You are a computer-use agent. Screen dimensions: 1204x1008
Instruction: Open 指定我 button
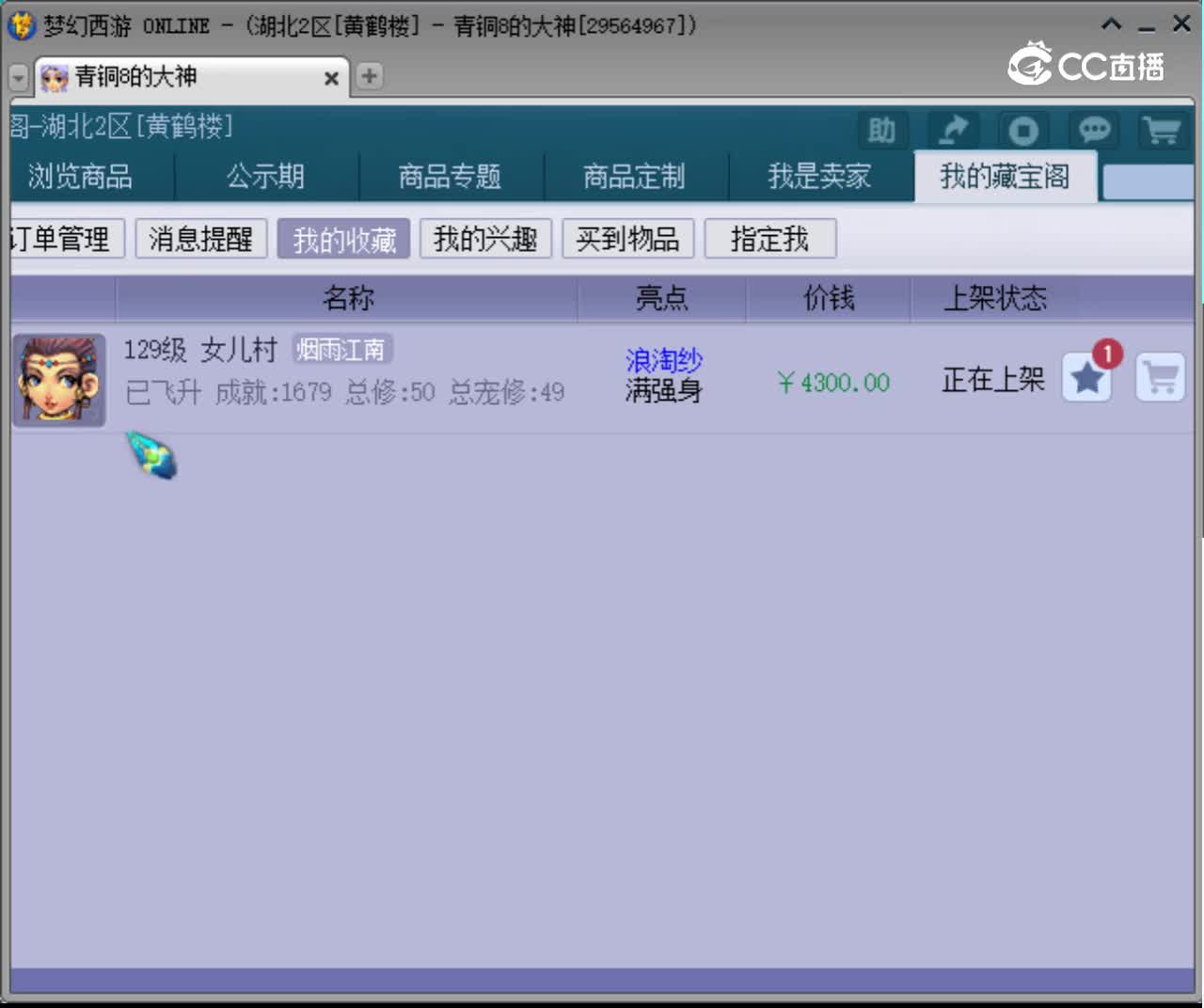pyautogui.click(x=769, y=239)
